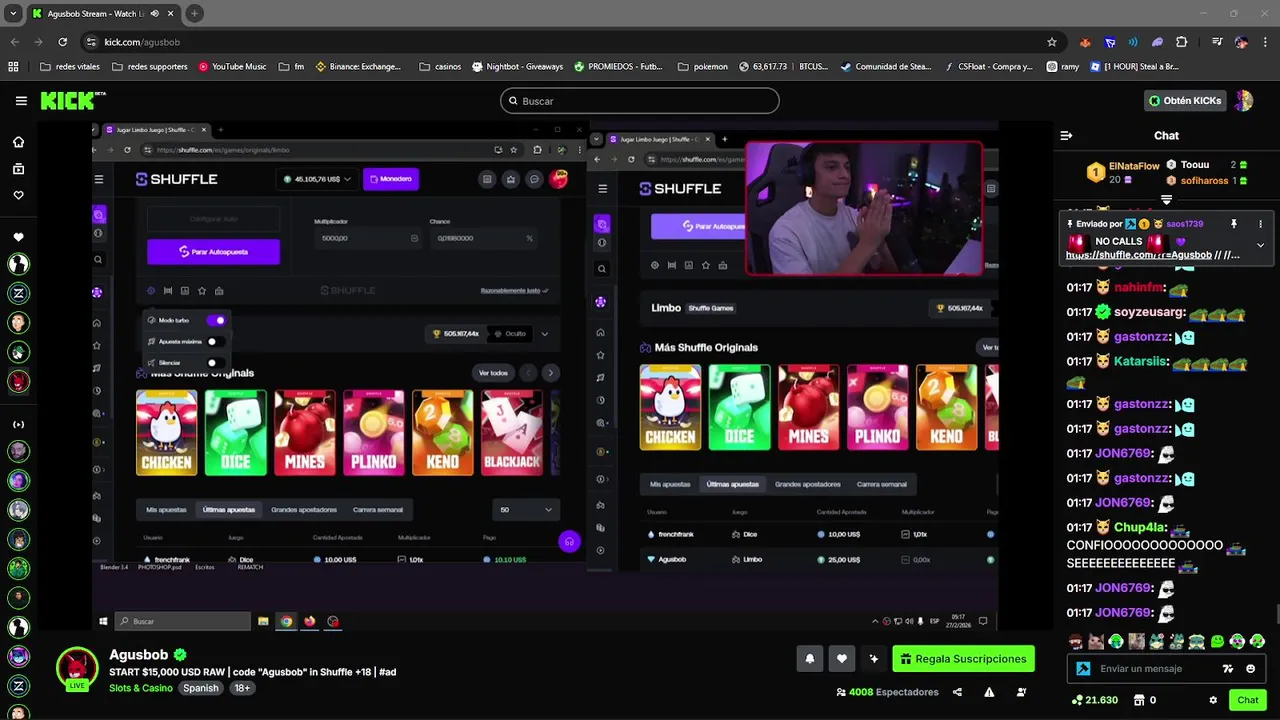Click Multiplicador input field in left window
The width and height of the screenshot is (1280, 720).
(x=367, y=238)
